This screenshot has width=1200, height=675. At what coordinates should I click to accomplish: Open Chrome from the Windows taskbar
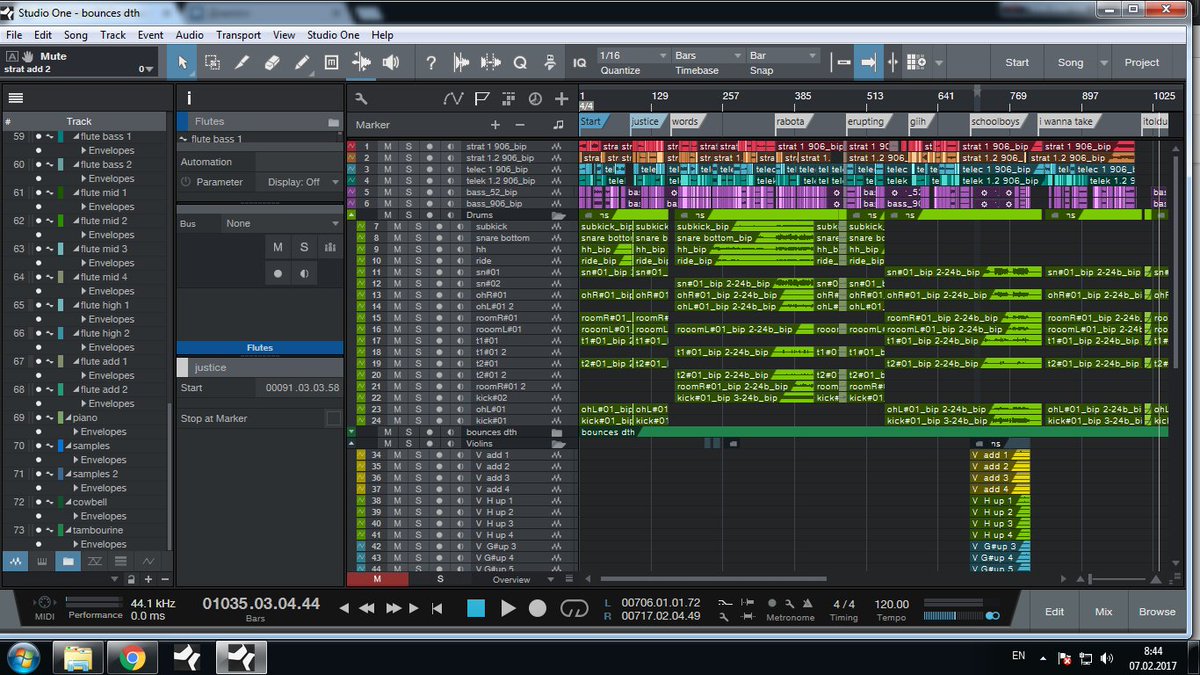130,658
